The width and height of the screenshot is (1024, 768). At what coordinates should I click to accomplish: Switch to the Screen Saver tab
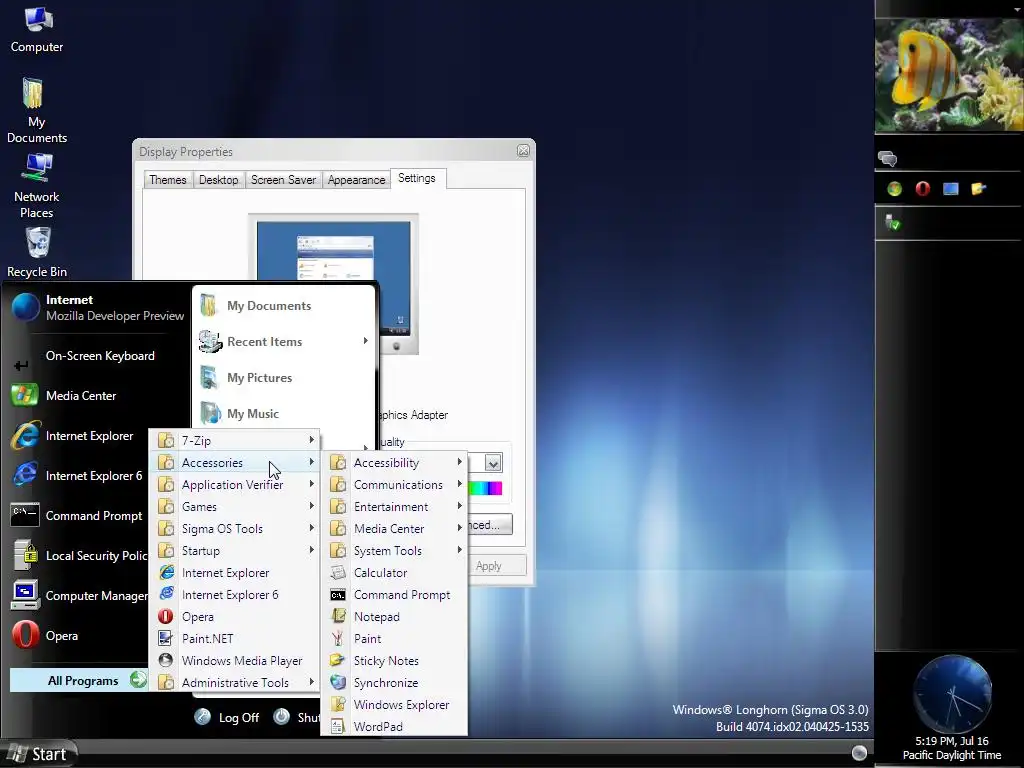coord(283,180)
